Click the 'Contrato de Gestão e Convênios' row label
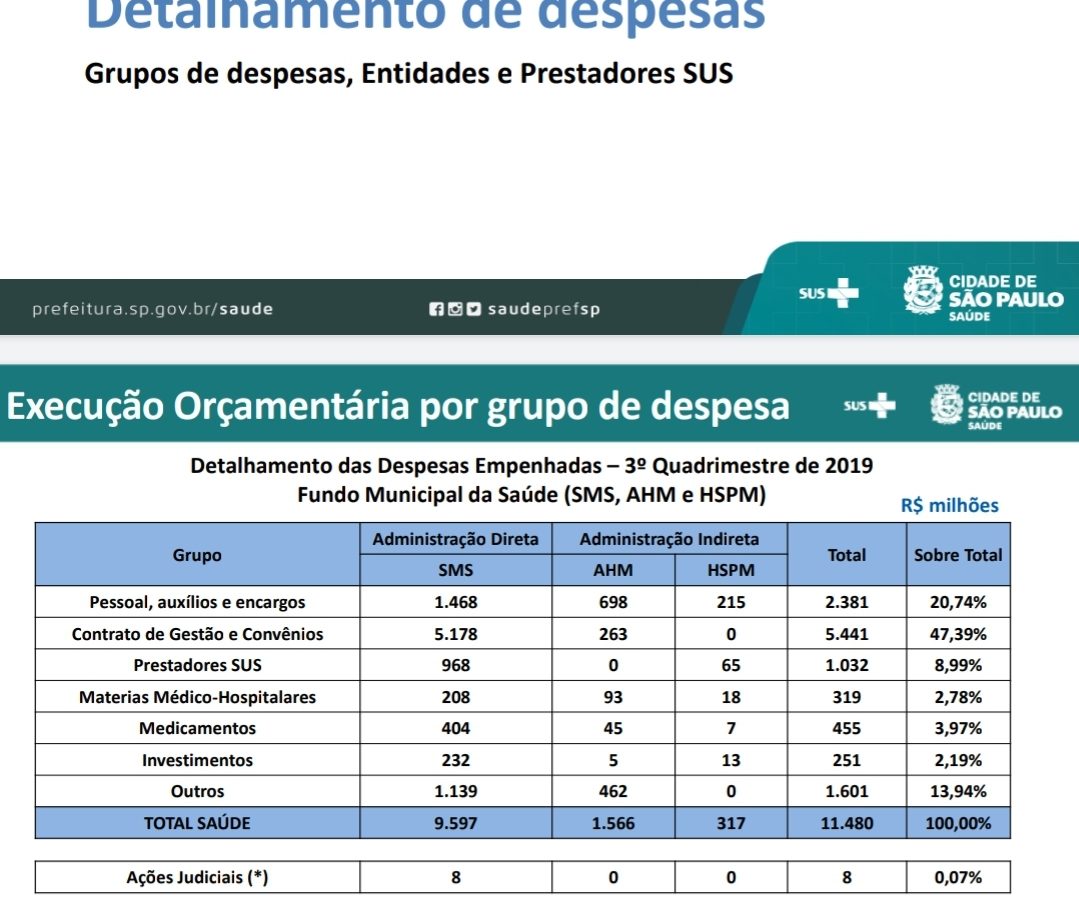 tap(197, 634)
